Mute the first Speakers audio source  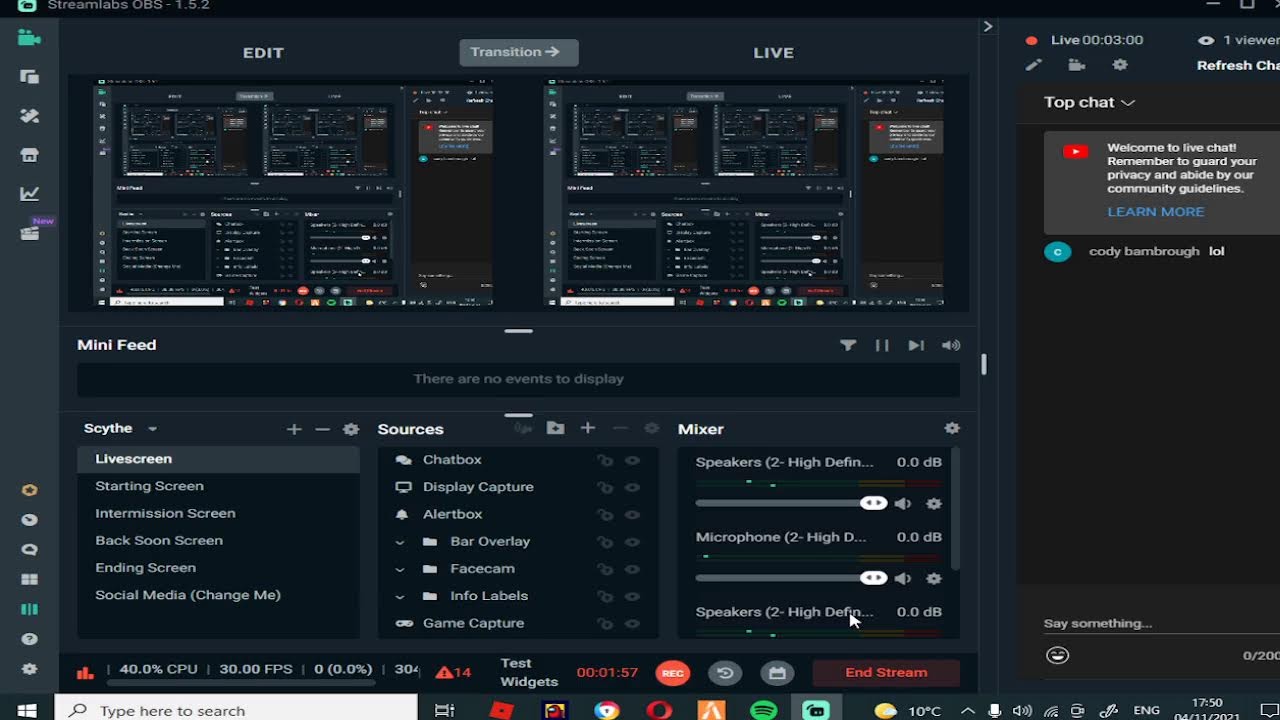[x=903, y=503]
